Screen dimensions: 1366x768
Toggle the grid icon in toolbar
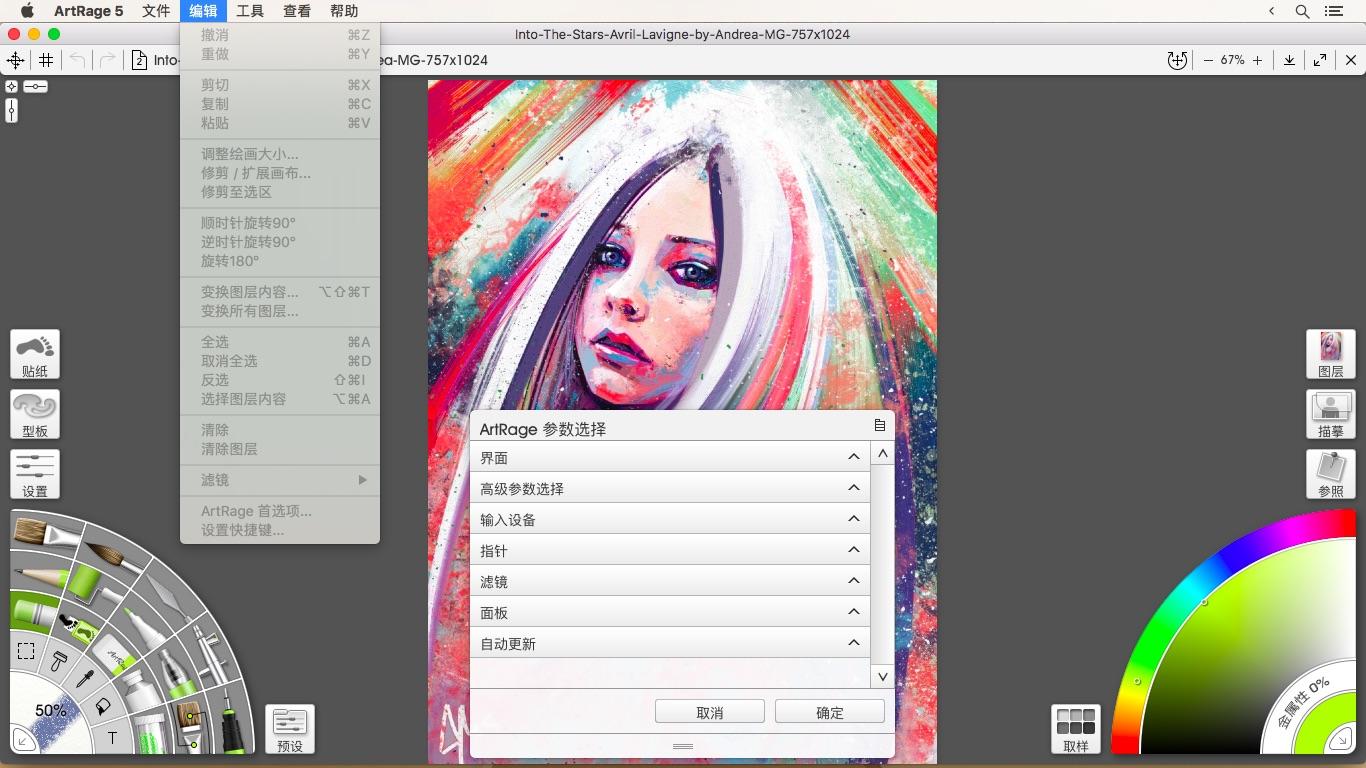(x=46, y=60)
